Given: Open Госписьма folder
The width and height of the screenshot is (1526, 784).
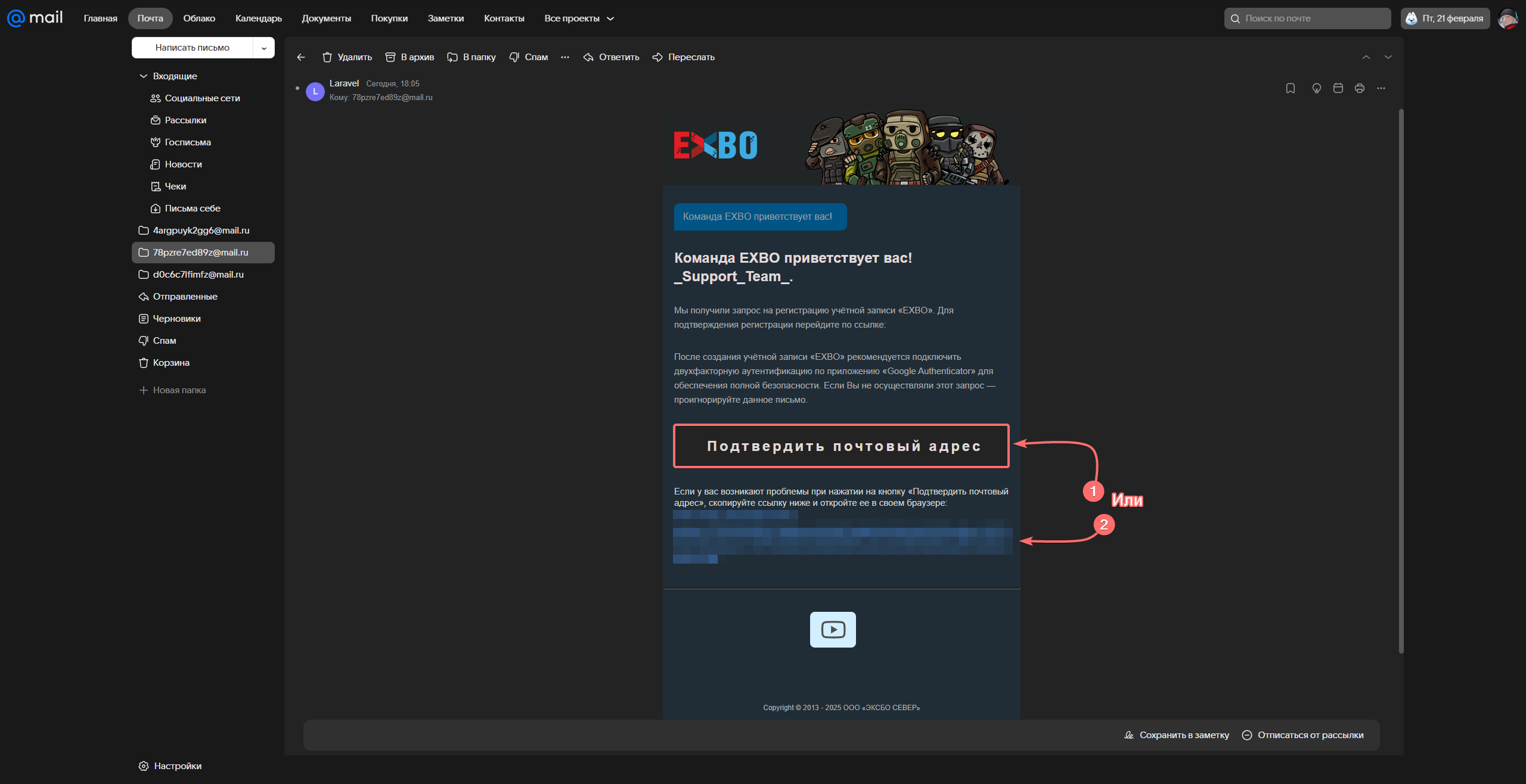Looking at the screenshot, I should 203,142.
